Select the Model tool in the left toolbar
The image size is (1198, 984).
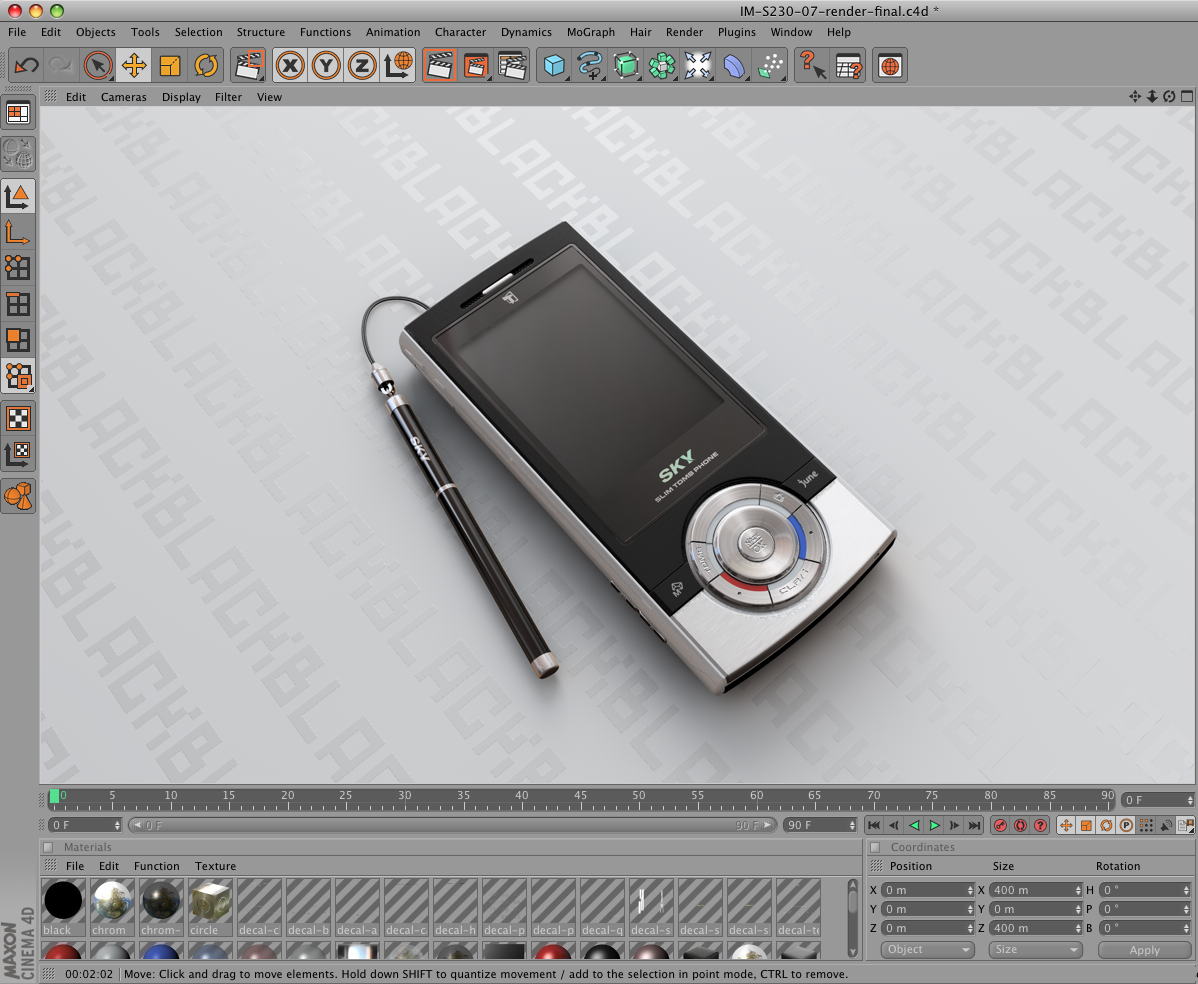pos(18,197)
